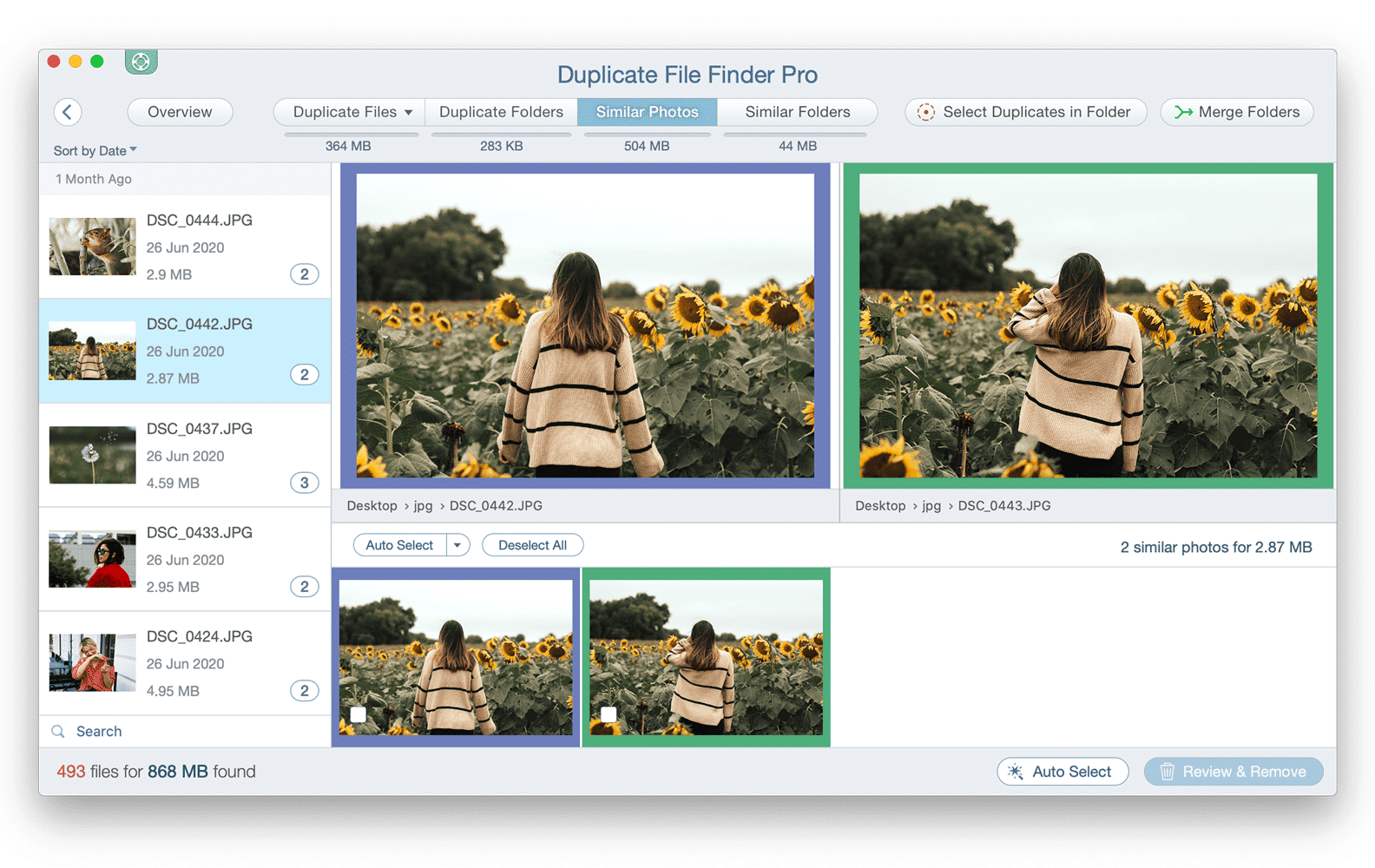
Task: Click Auto Select above the thumbnails
Action: (x=399, y=545)
